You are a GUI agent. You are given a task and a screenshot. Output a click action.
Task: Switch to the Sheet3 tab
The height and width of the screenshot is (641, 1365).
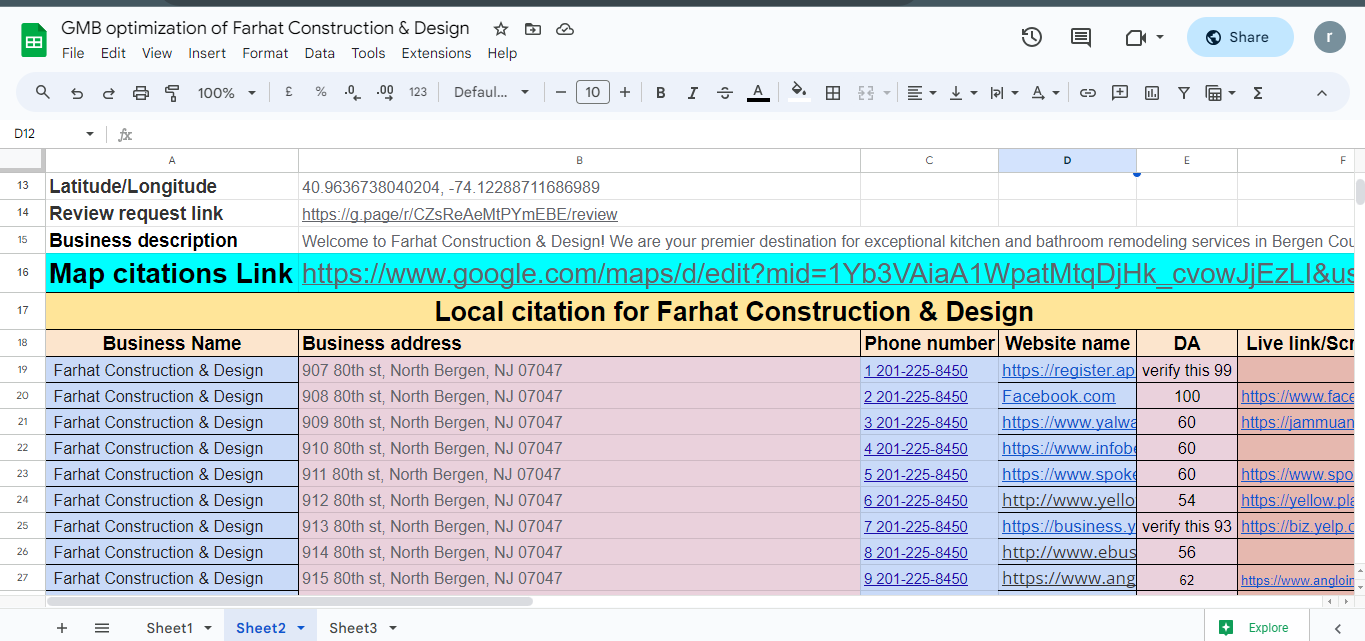point(354,627)
